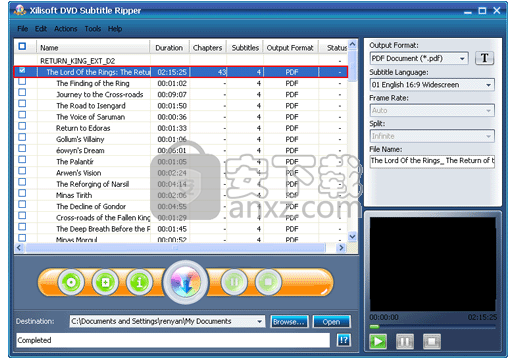This screenshot has height=364, width=517.
Task: Click the Browse... button
Action: coord(289,322)
